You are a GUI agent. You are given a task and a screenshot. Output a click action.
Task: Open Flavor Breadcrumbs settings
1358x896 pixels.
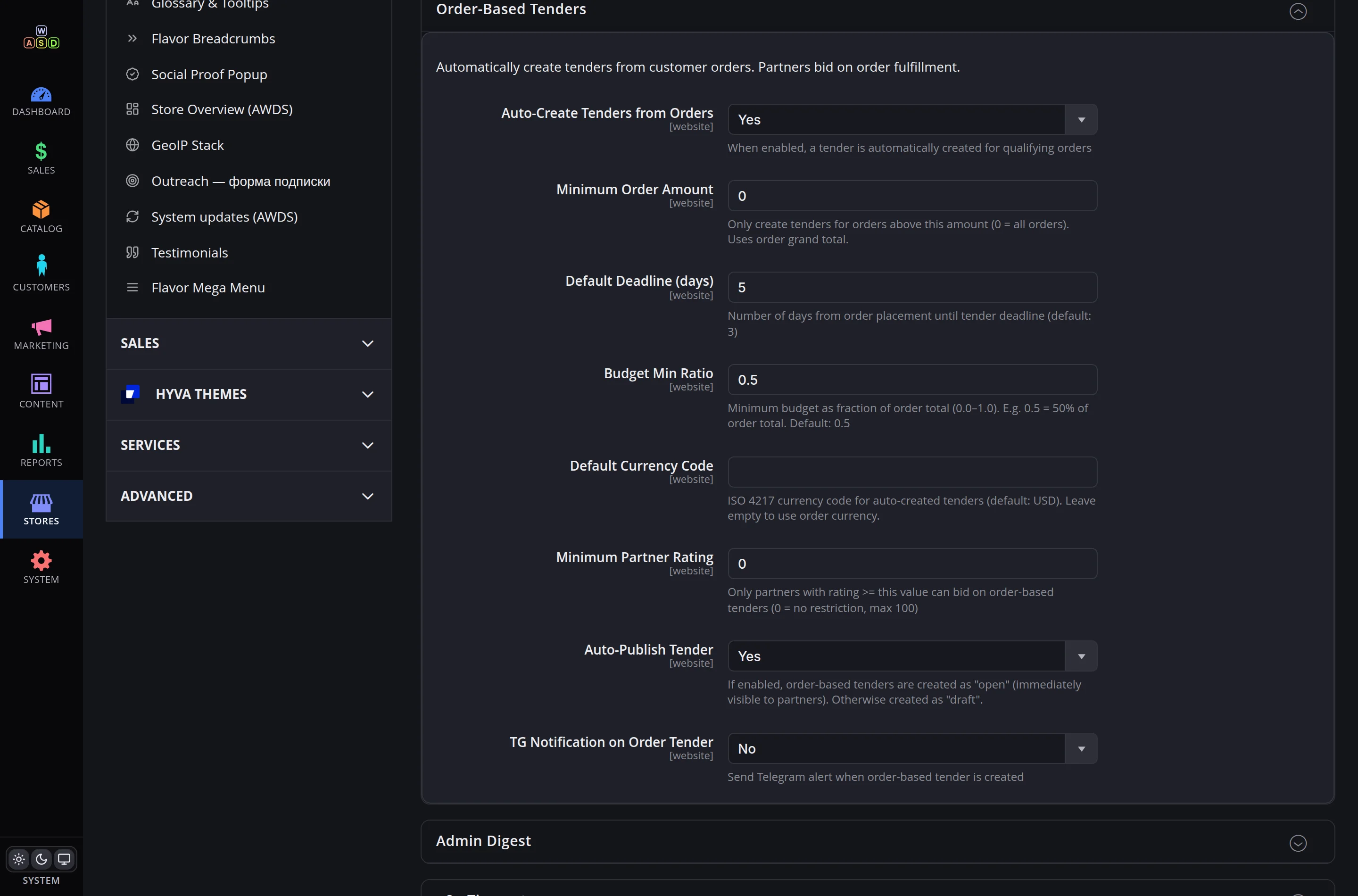[x=213, y=39]
